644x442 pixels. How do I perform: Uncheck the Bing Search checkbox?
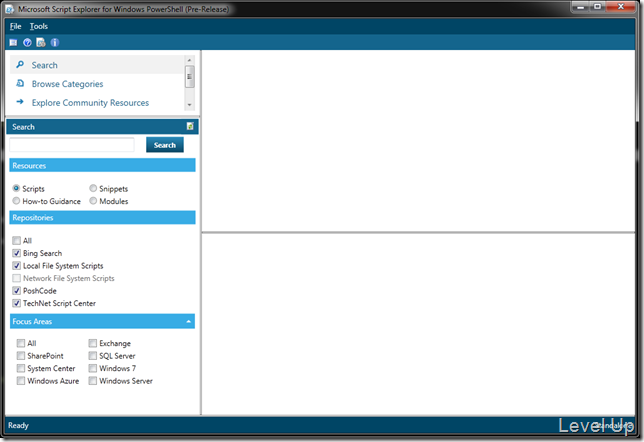[16, 253]
